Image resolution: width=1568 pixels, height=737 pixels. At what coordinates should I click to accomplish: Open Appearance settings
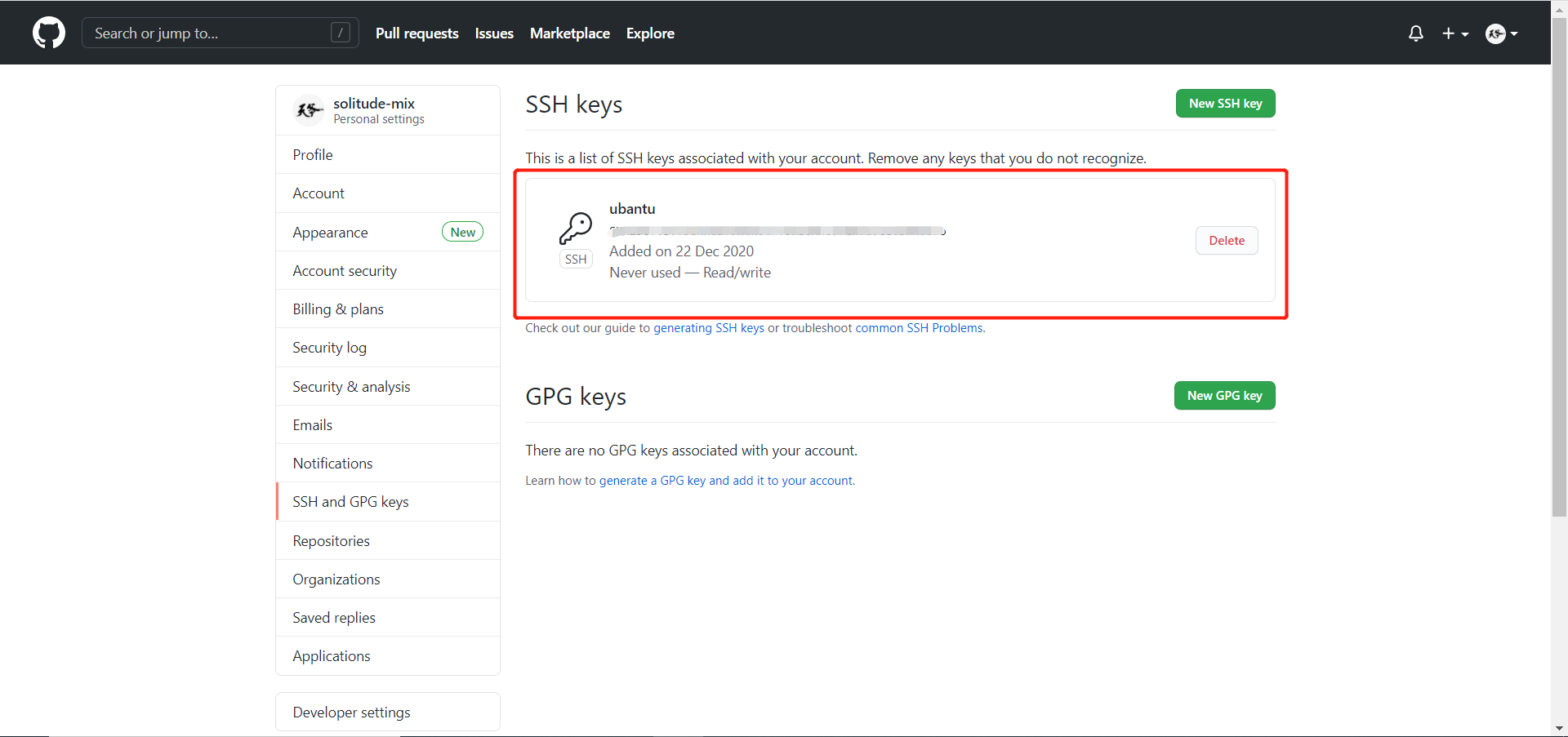pyautogui.click(x=388, y=232)
